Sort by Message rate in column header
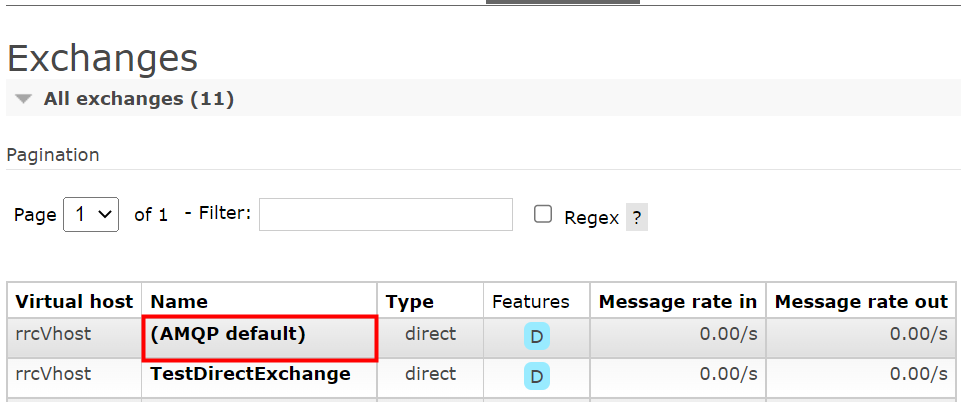 tap(678, 302)
